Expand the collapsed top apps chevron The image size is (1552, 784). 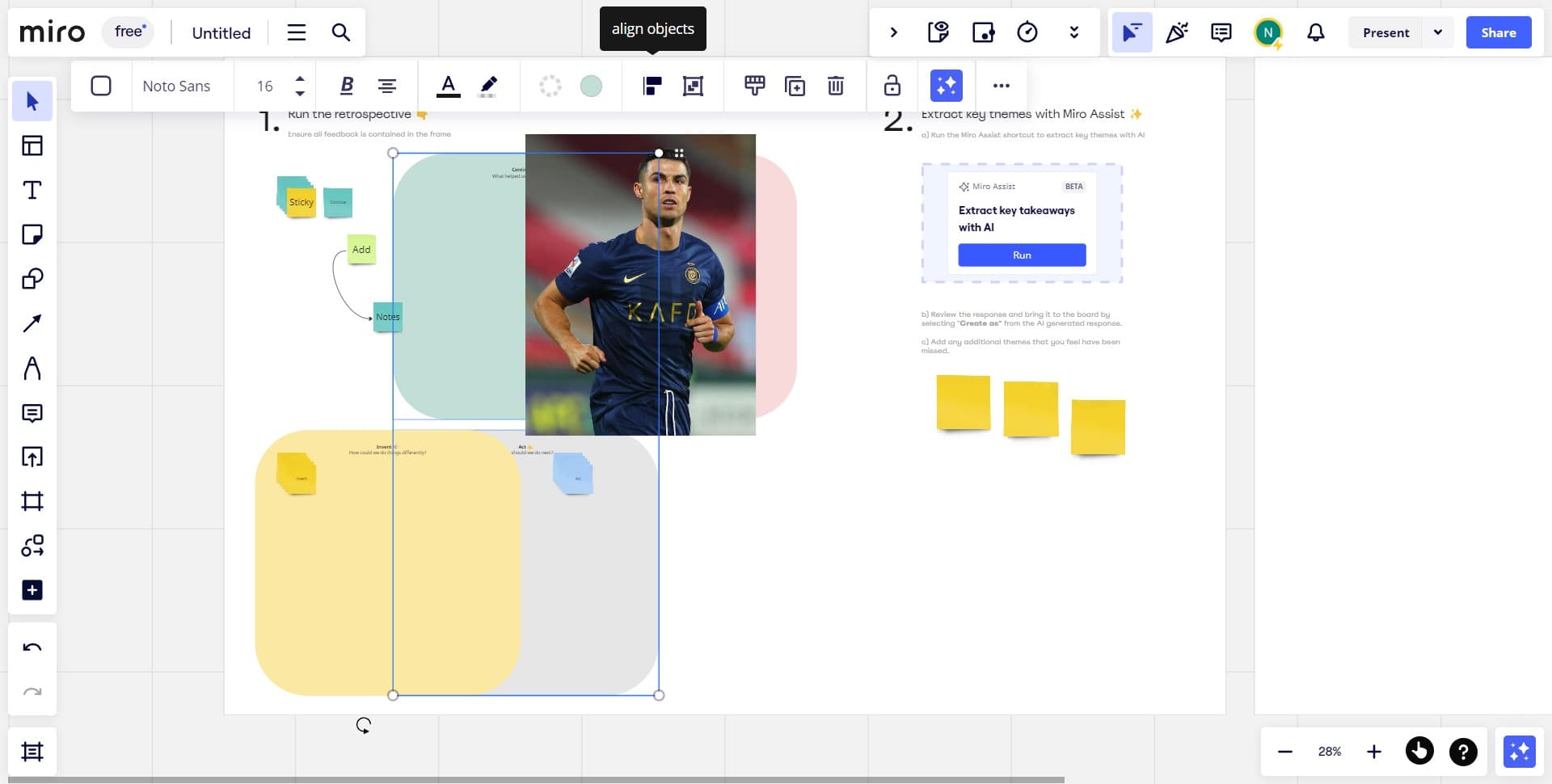(893, 32)
